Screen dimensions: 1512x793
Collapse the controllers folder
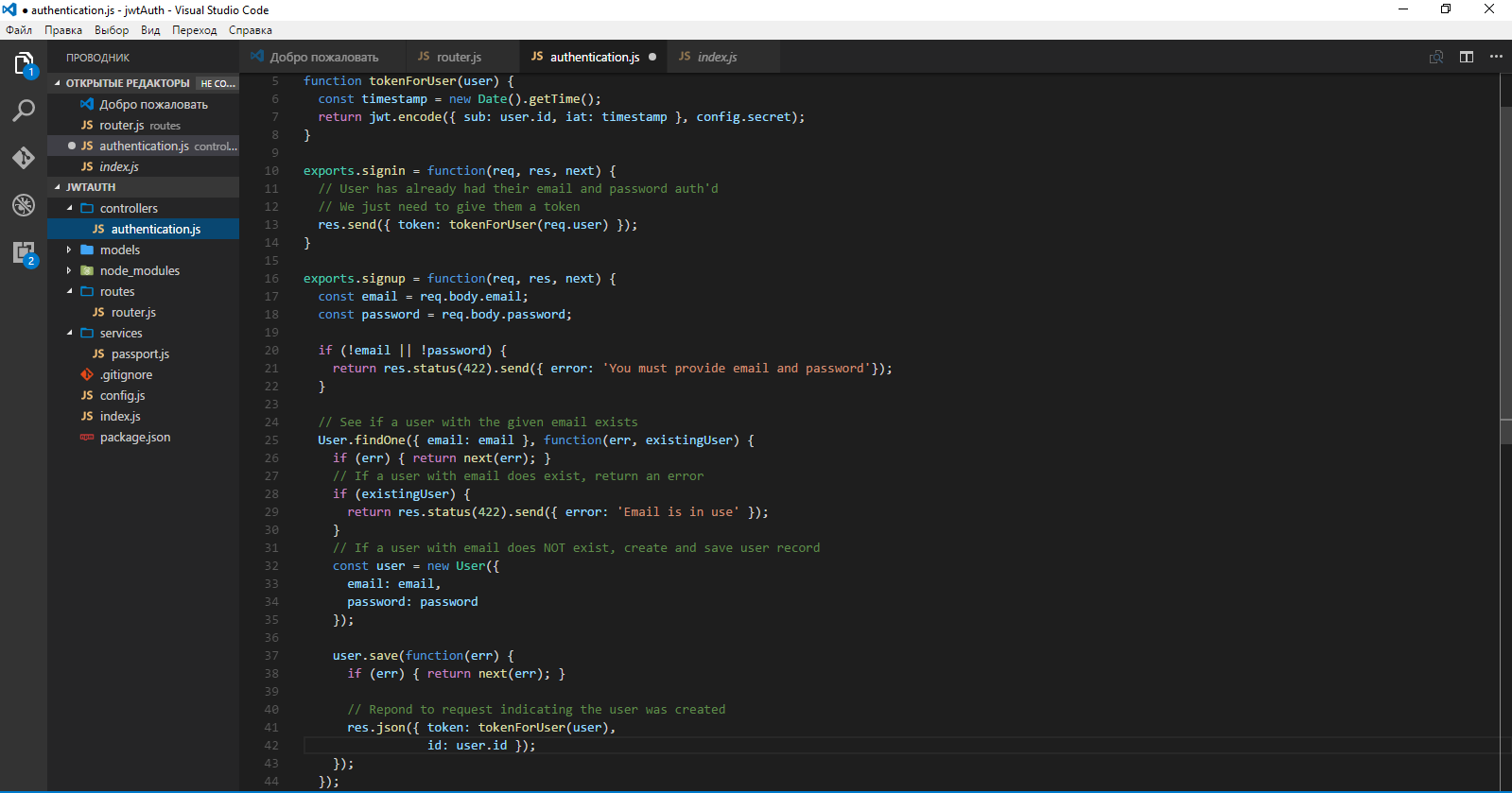[69, 208]
